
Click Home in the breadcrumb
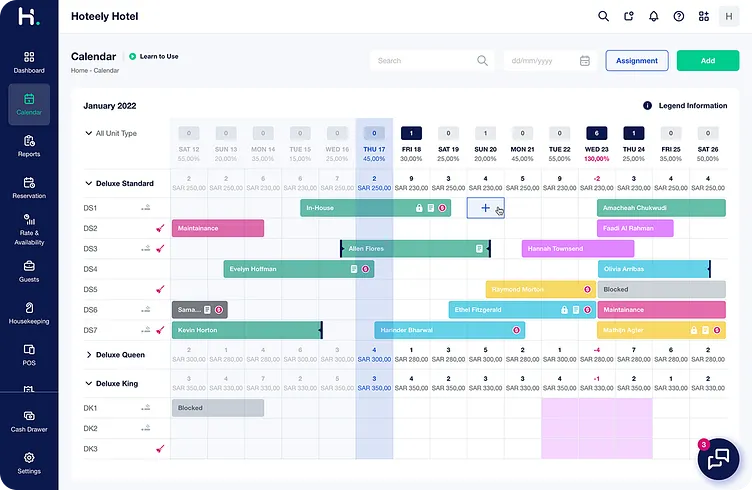pyautogui.click(x=79, y=70)
